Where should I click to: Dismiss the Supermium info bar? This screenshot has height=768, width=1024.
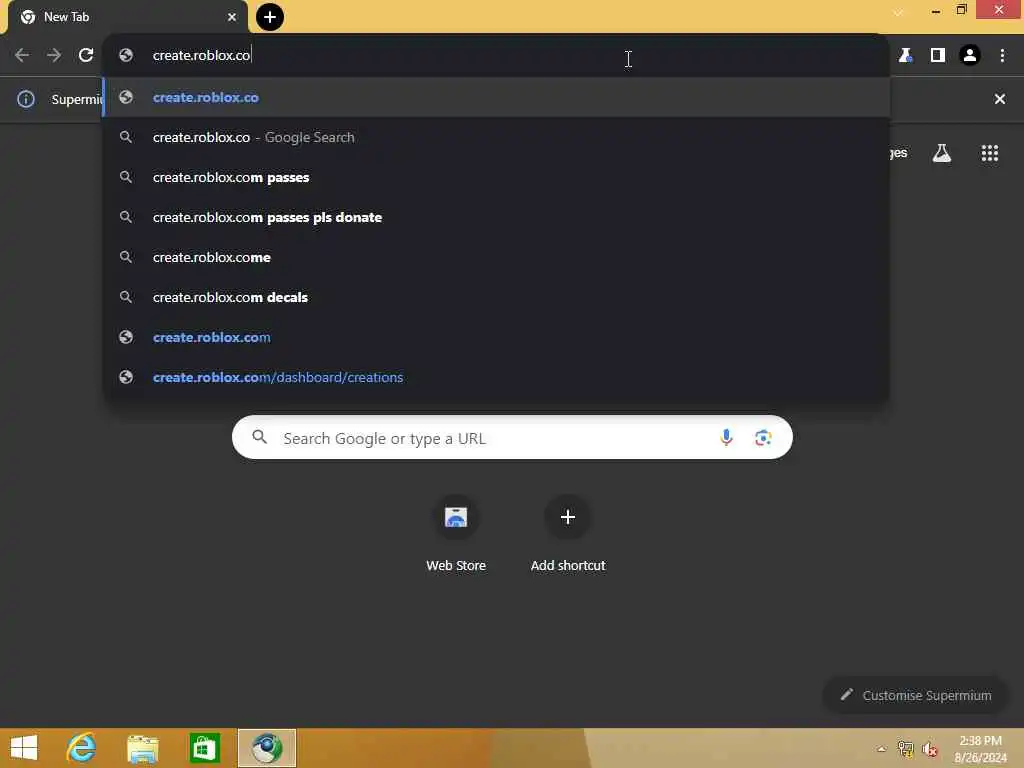(999, 99)
